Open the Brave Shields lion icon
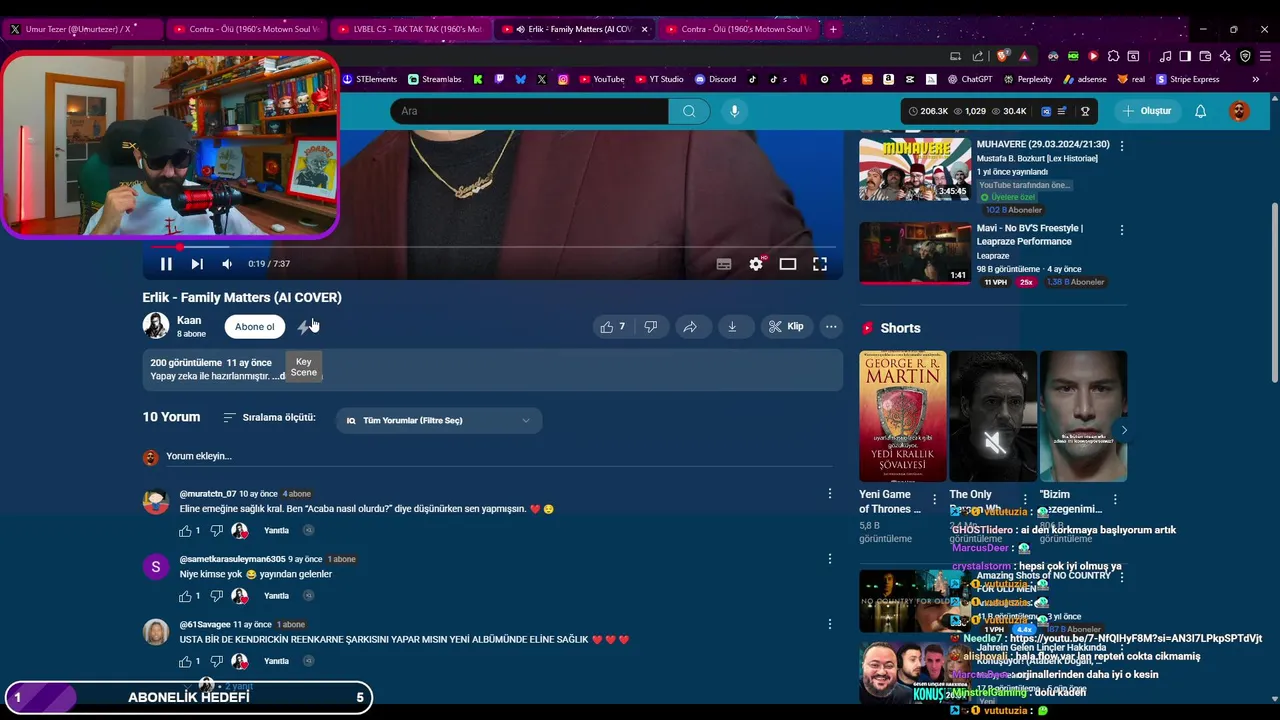 (1003, 56)
